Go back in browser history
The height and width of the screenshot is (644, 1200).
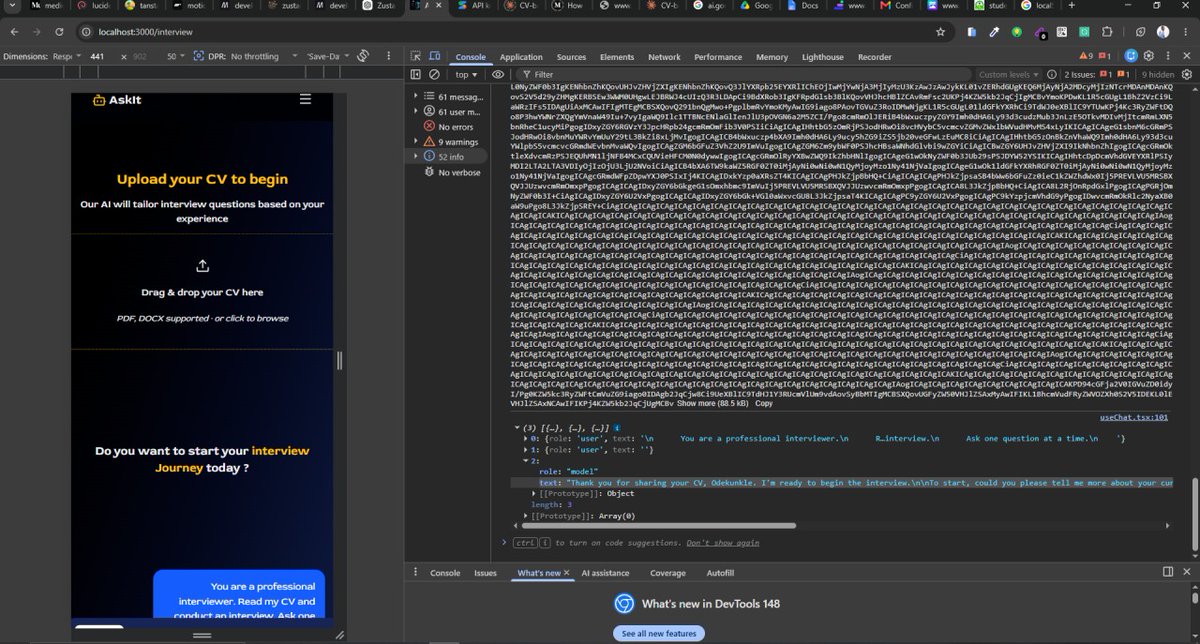(14, 32)
